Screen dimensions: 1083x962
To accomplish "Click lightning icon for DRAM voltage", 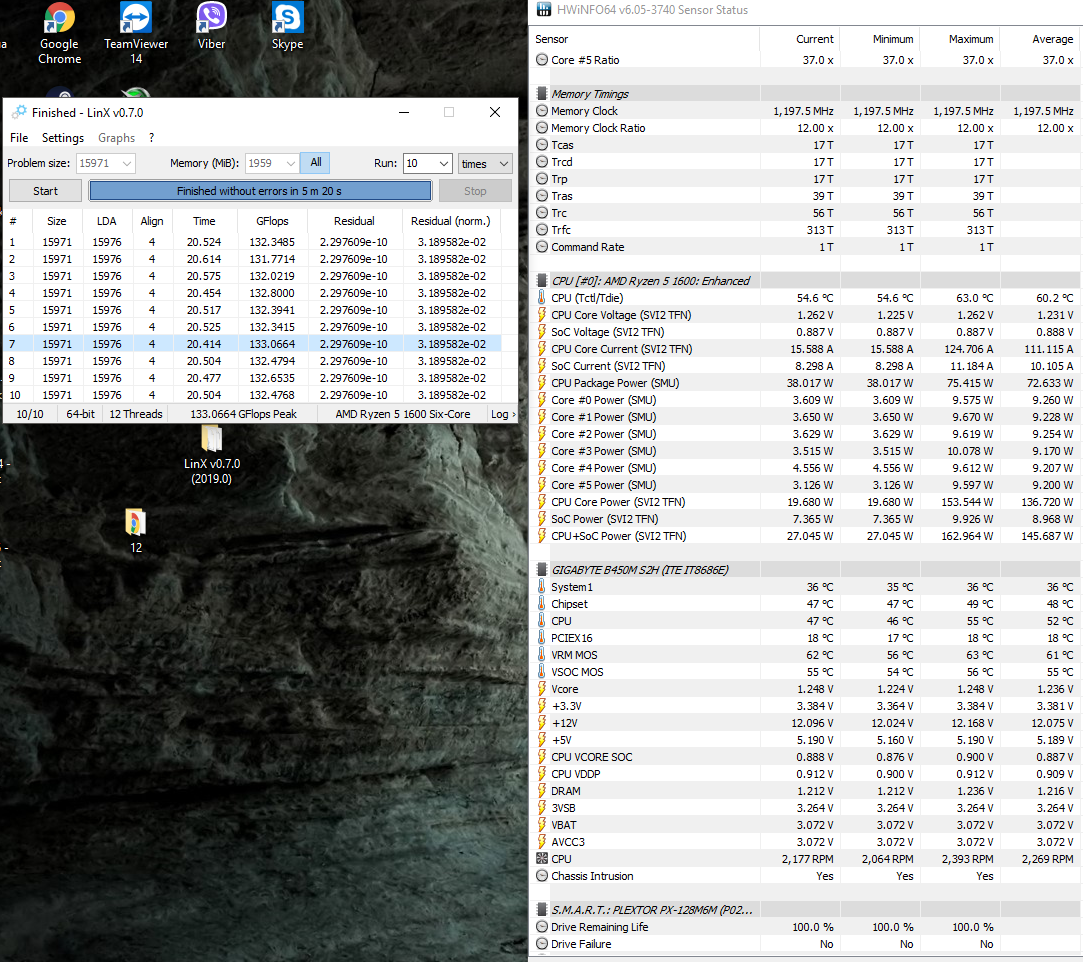I will click(542, 791).
